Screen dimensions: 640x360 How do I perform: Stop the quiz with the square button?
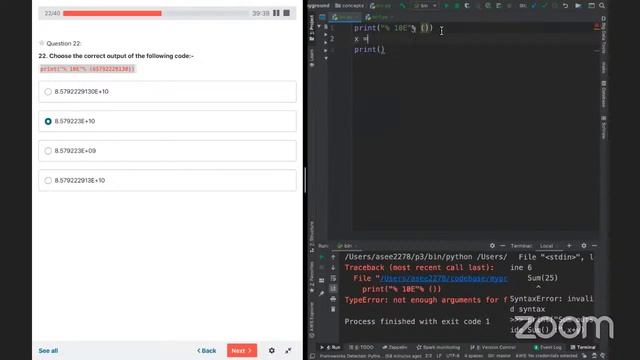(x=287, y=13)
